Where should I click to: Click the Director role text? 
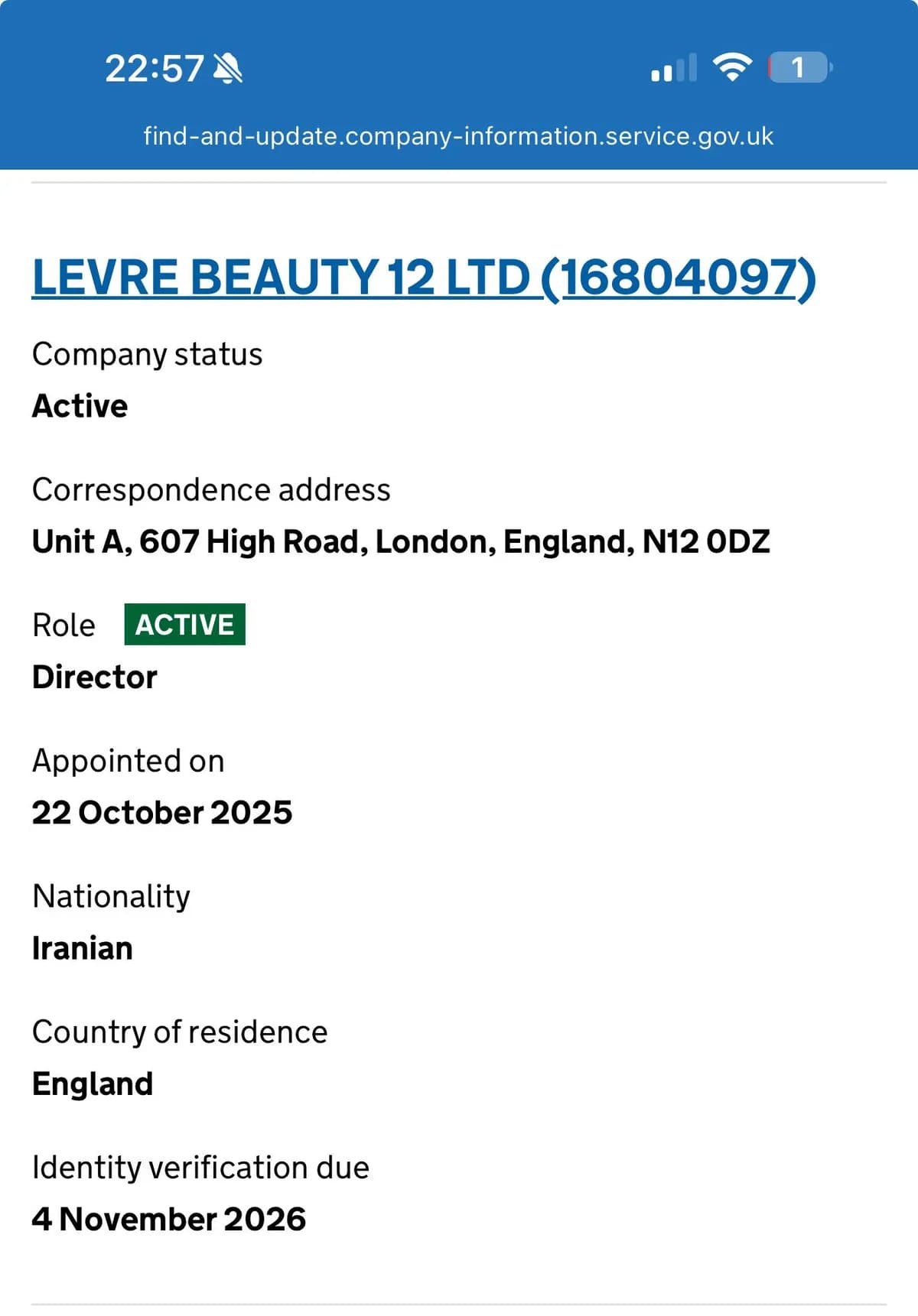tap(95, 677)
